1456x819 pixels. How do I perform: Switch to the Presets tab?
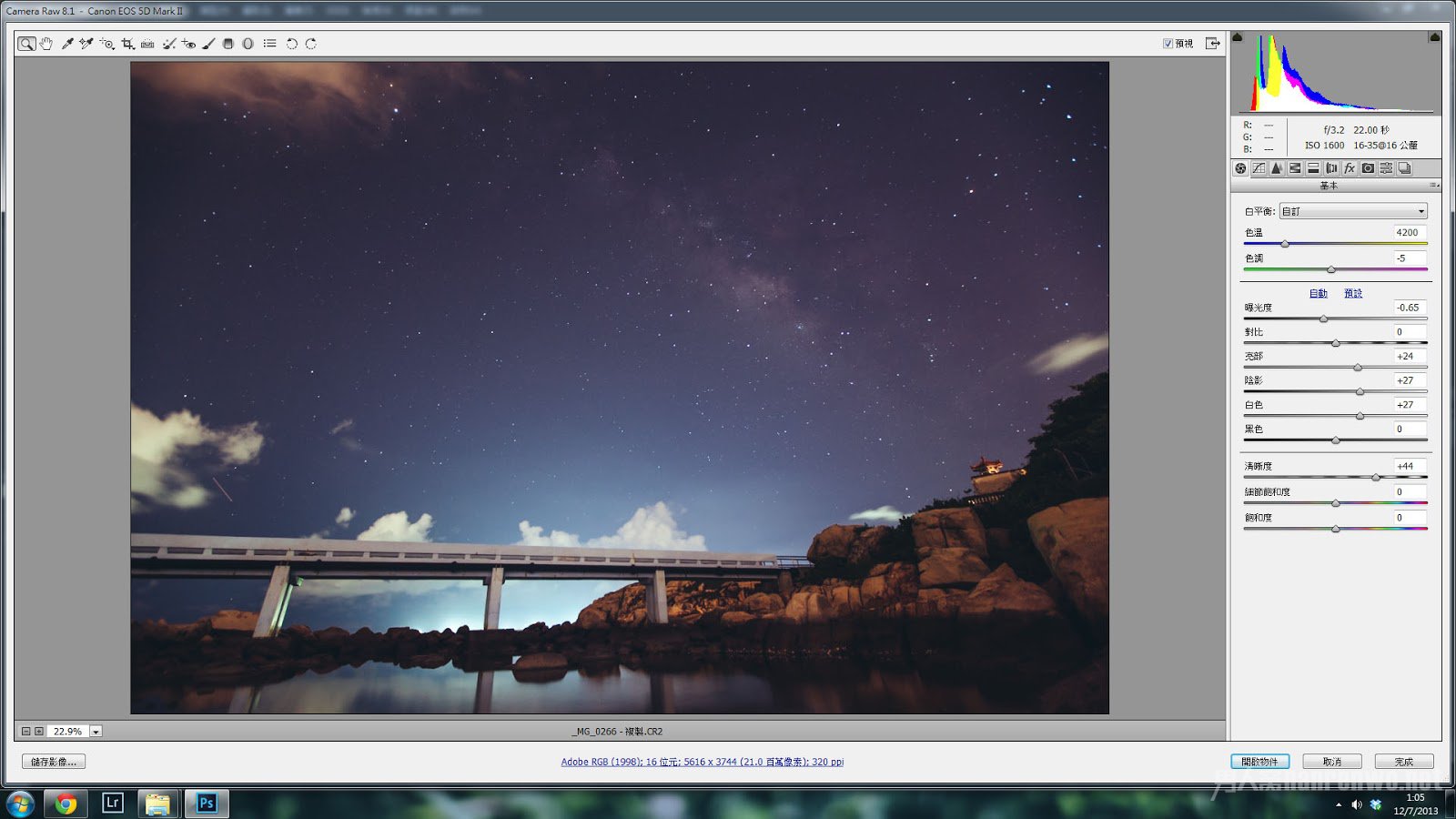(x=1386, y=168)
